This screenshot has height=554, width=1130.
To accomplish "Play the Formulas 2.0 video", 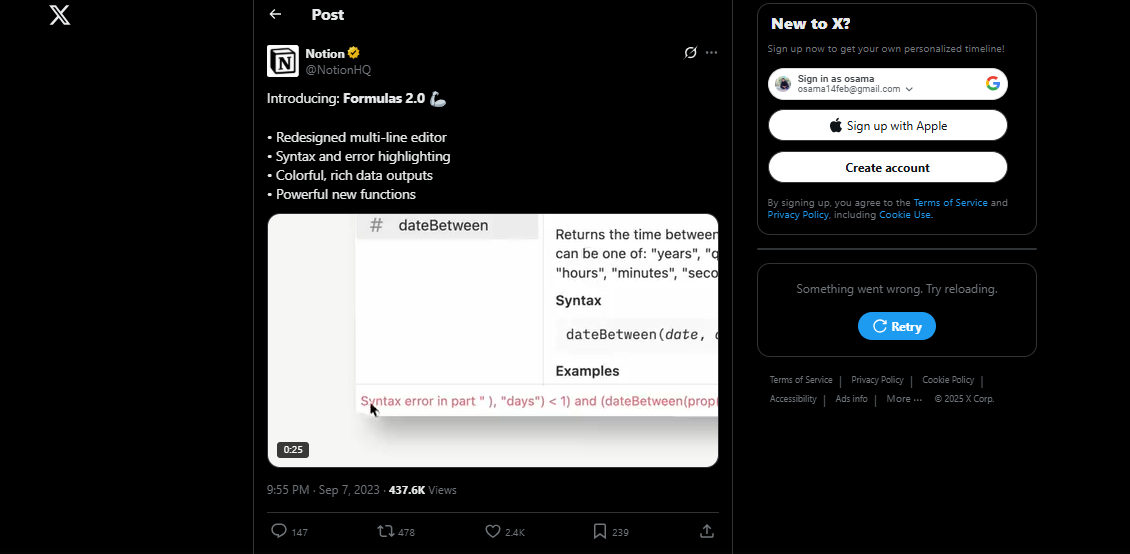I will pyautogui.click(x=493, y=340).
